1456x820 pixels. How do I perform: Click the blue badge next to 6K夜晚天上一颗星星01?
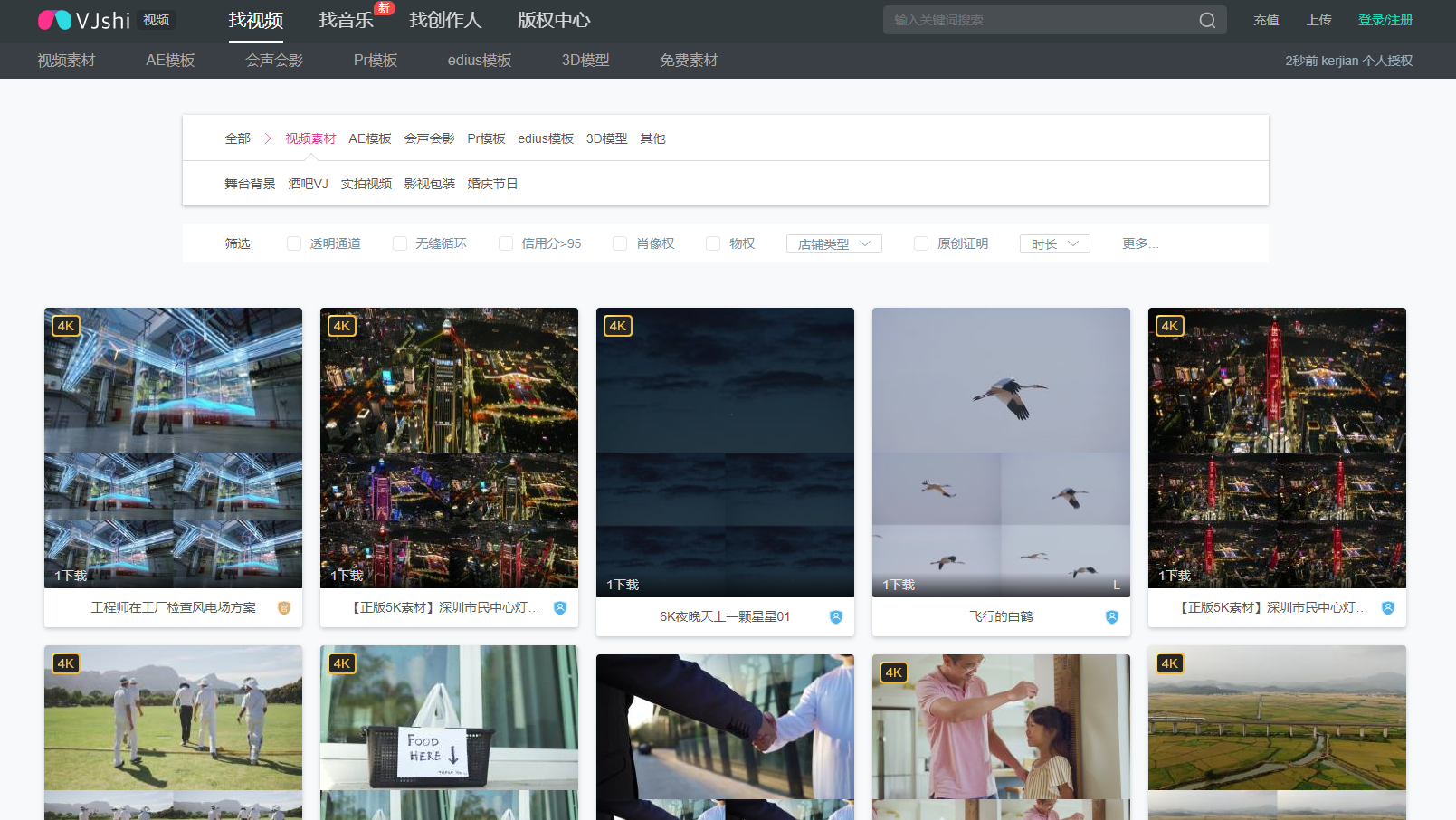click(x=834, y=616)
